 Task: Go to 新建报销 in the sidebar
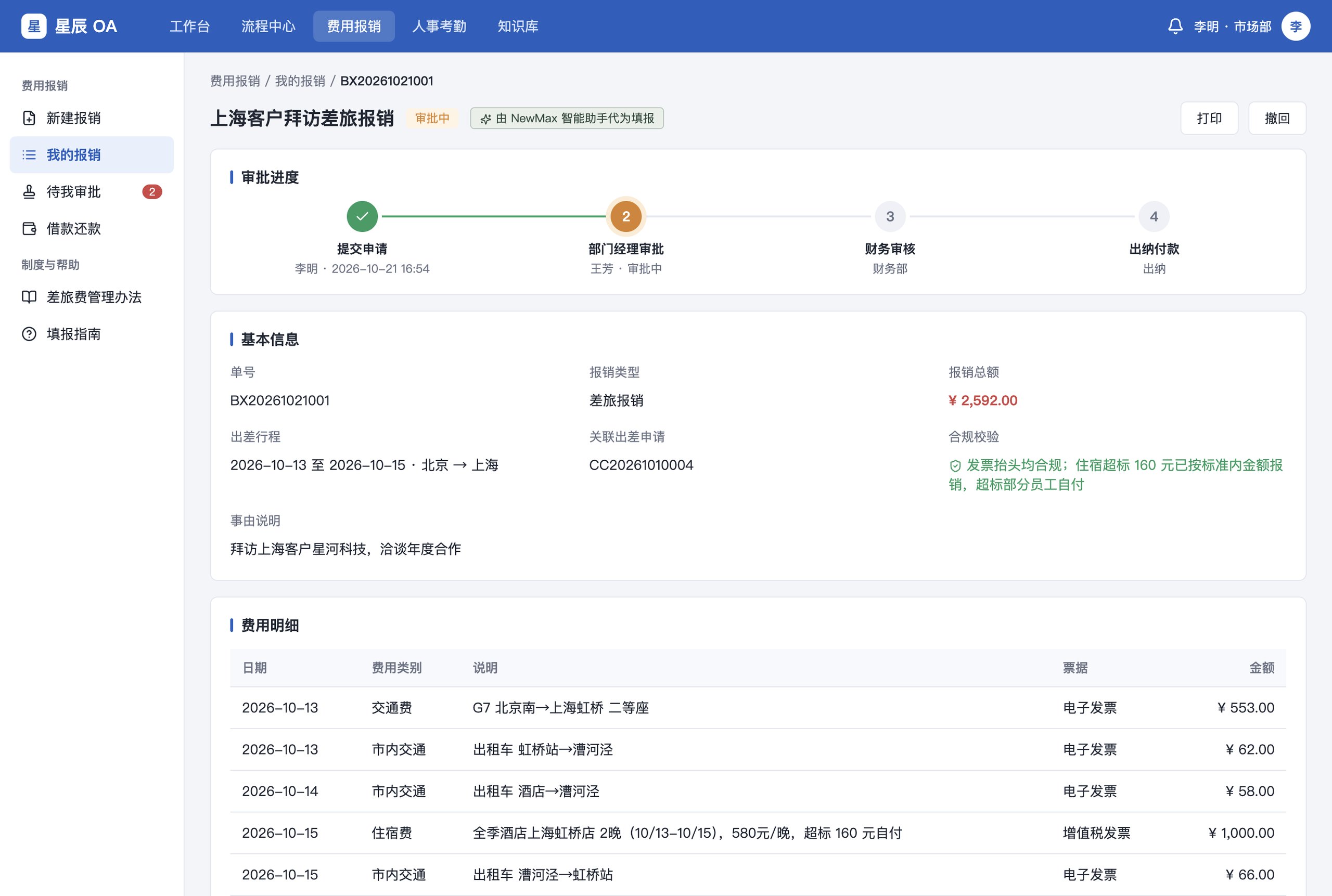(92, 118)
